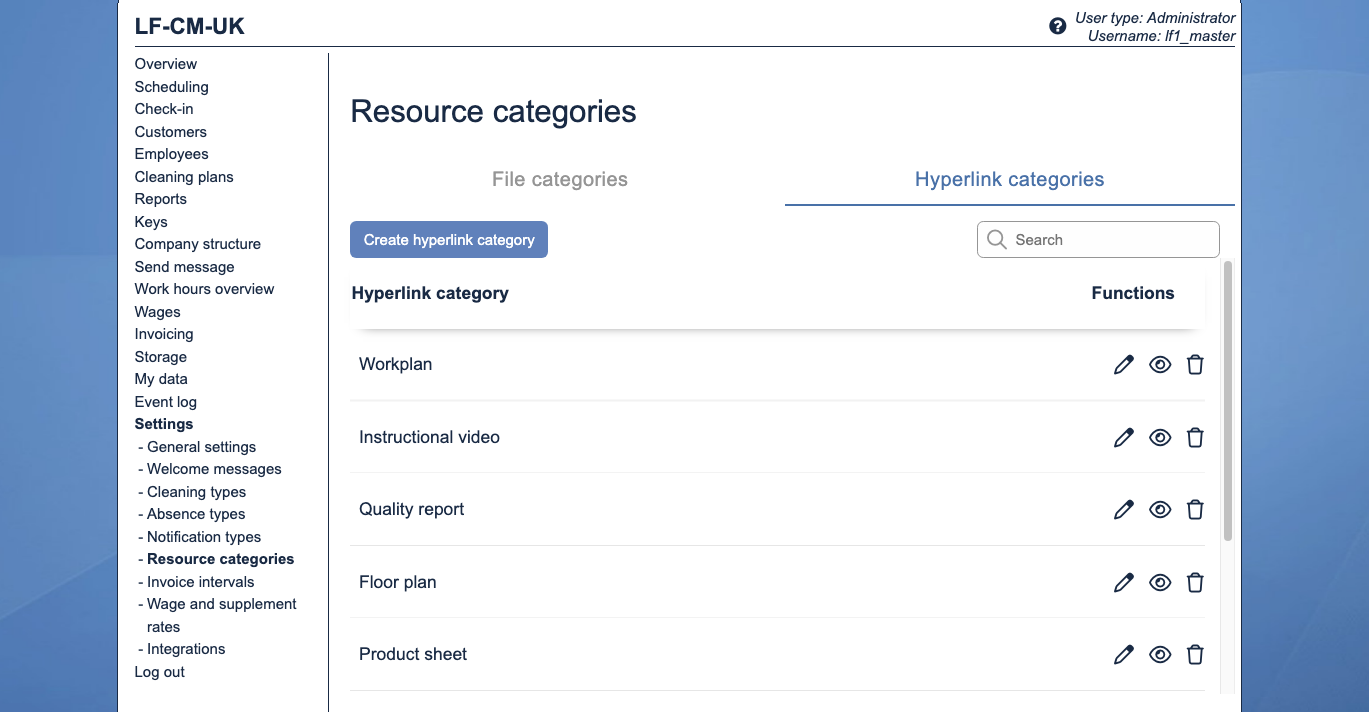Navigate to Keys page
This screenshot has width=1369, height=712.
151,222
